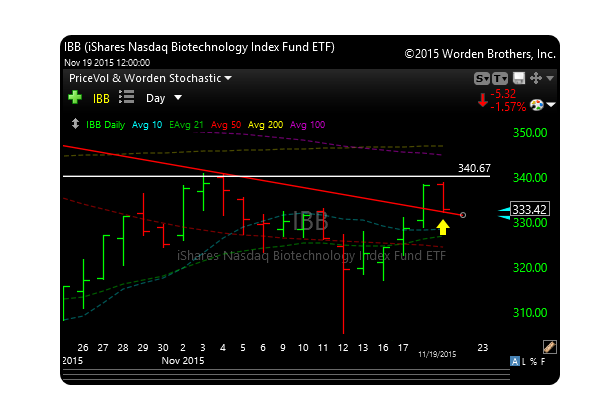
Task: Expand the color palette dropdown arrow
Action: [551, 104]
